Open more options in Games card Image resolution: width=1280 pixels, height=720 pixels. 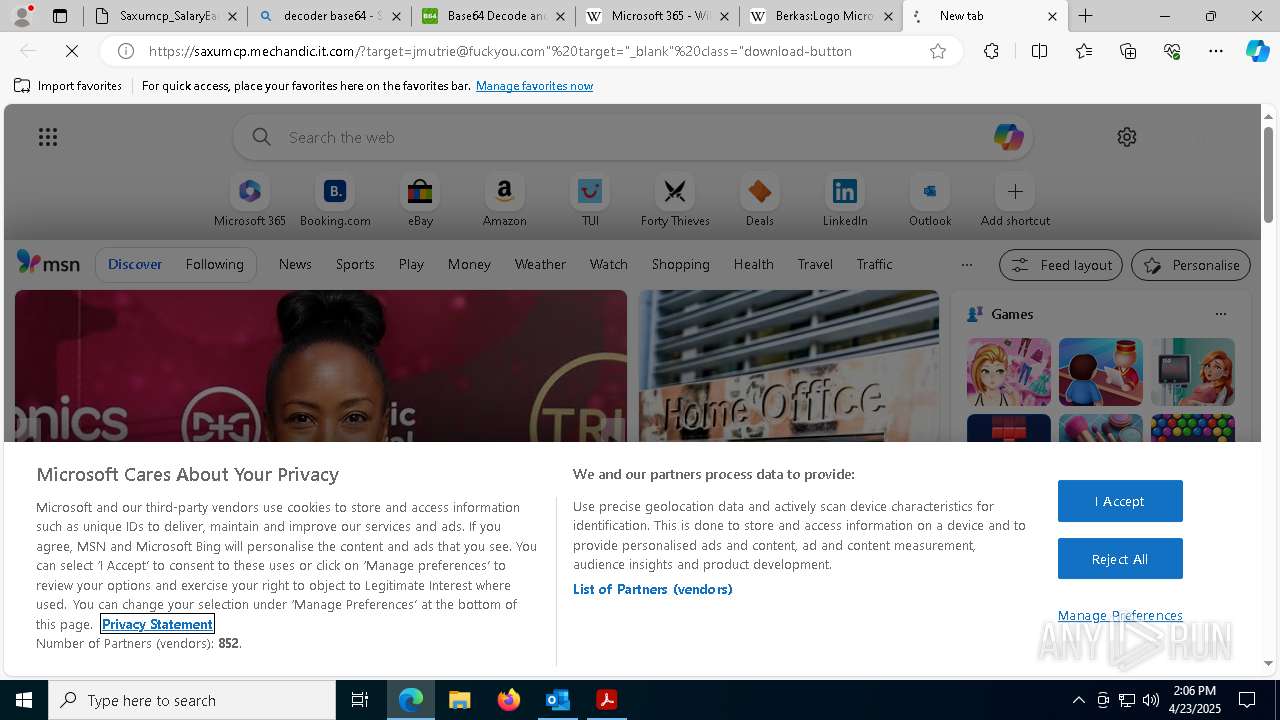click(1220, 314)
